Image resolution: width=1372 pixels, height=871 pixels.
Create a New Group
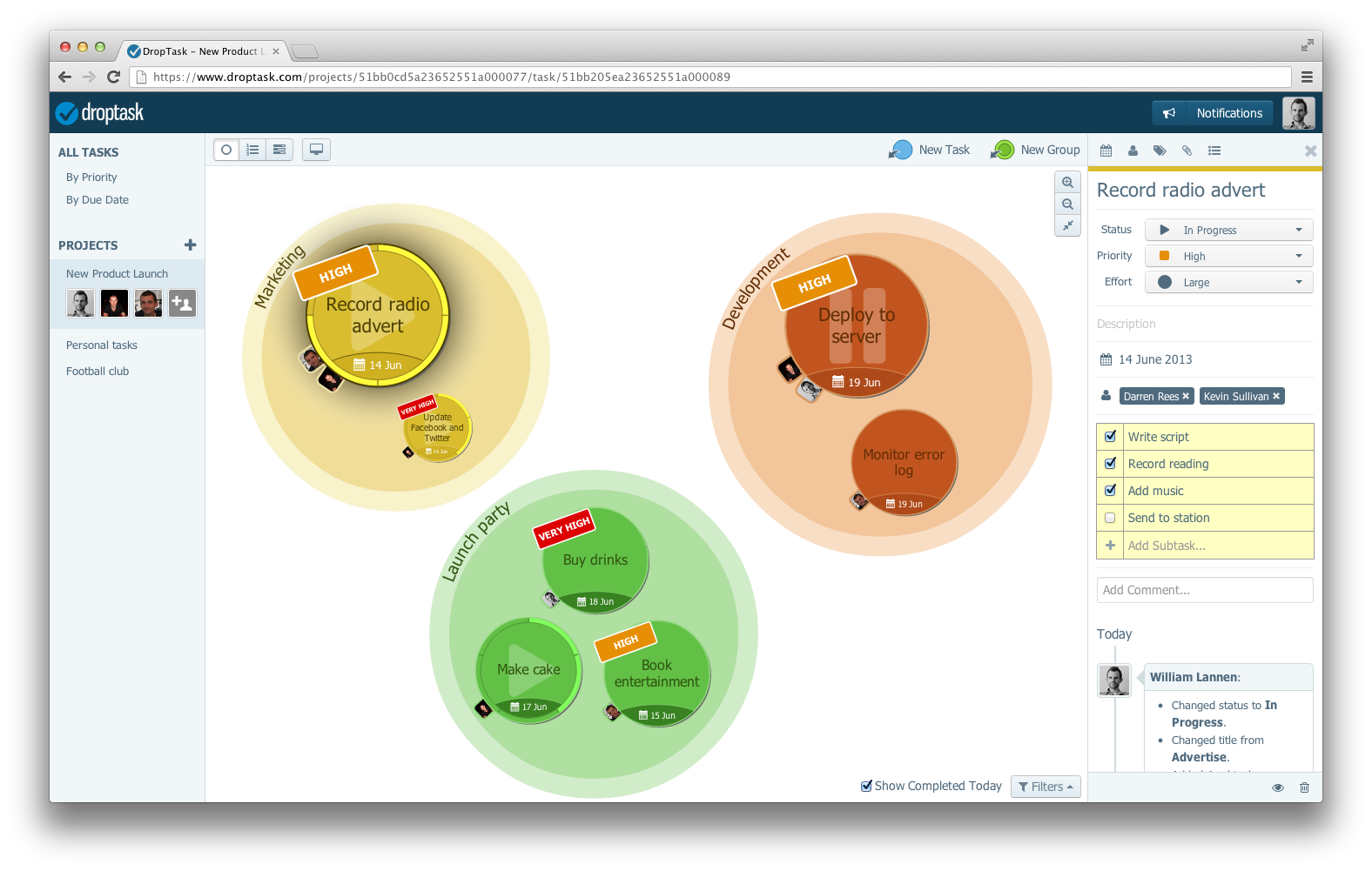(x=1035, y=150)
